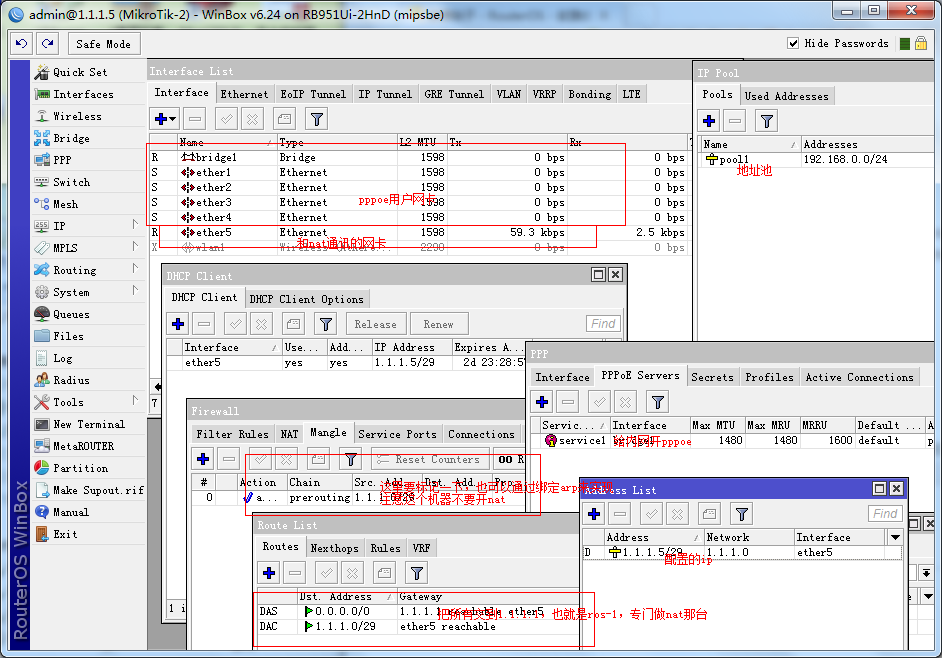Click Exit in the sidebar

(x=65, y=534)
